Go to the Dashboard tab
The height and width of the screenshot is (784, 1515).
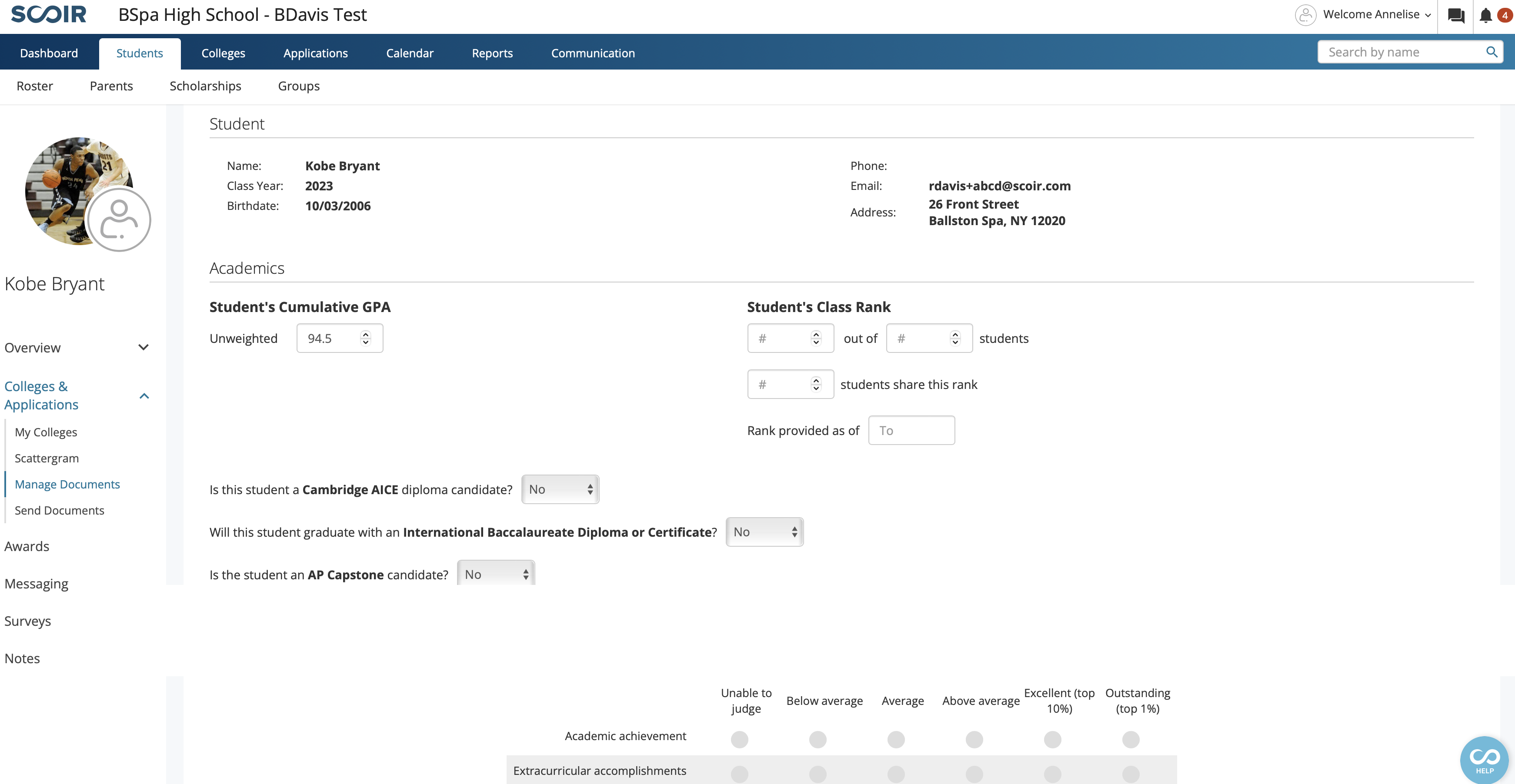(49, 53)
